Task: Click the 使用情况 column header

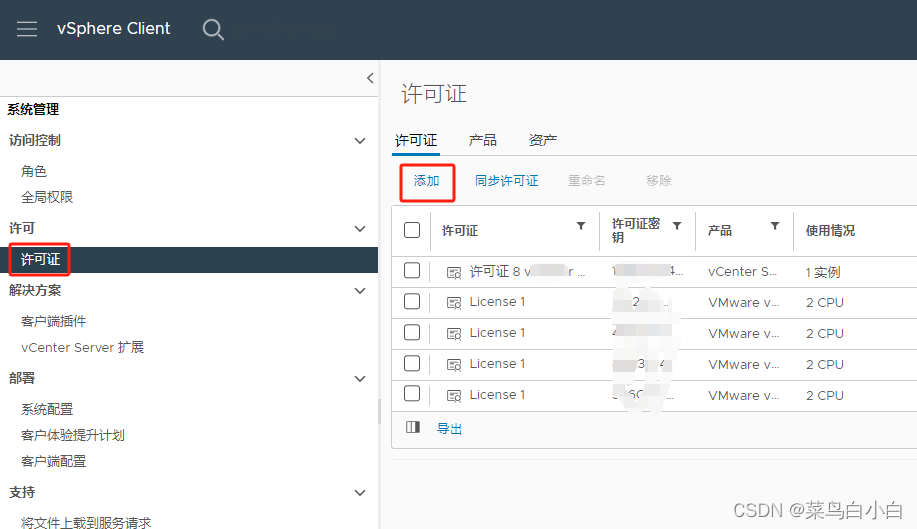Action: [830, 231]
